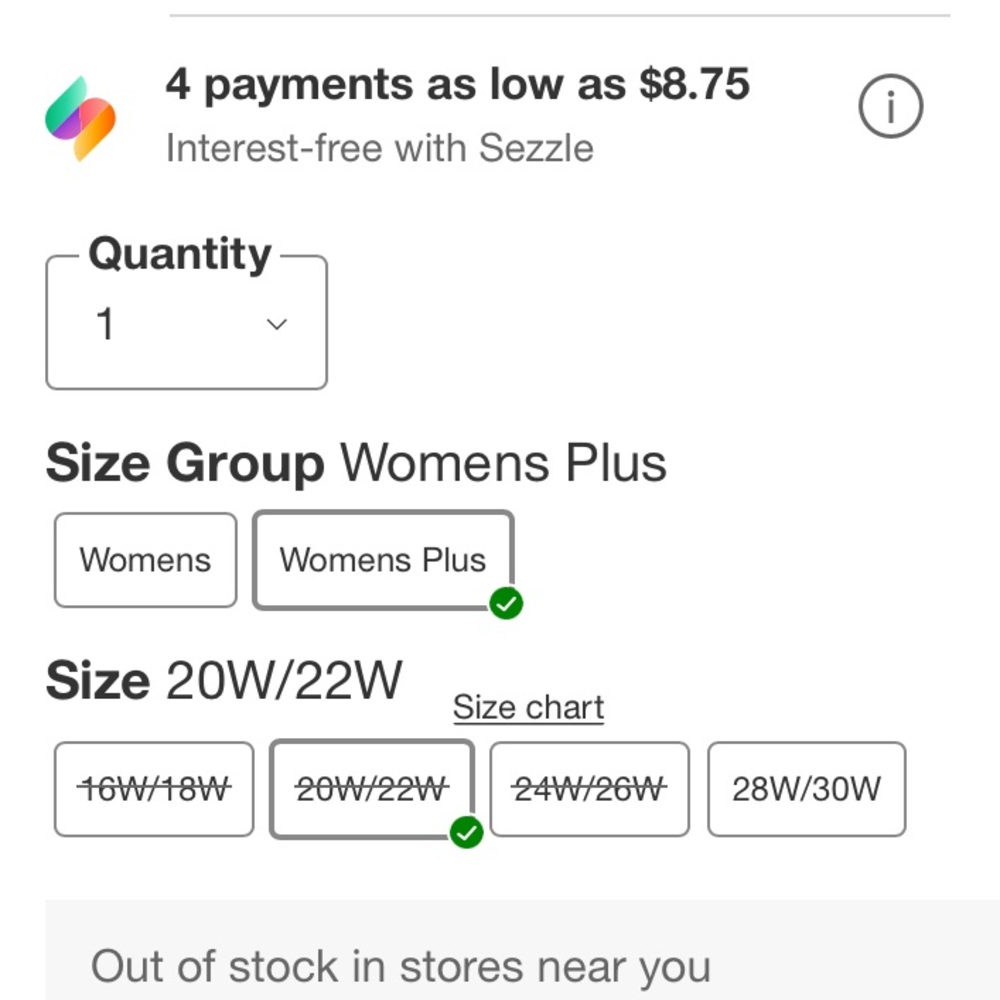
Task: Click the "Out of stock in stores" banner
Action: click(400, 966)
